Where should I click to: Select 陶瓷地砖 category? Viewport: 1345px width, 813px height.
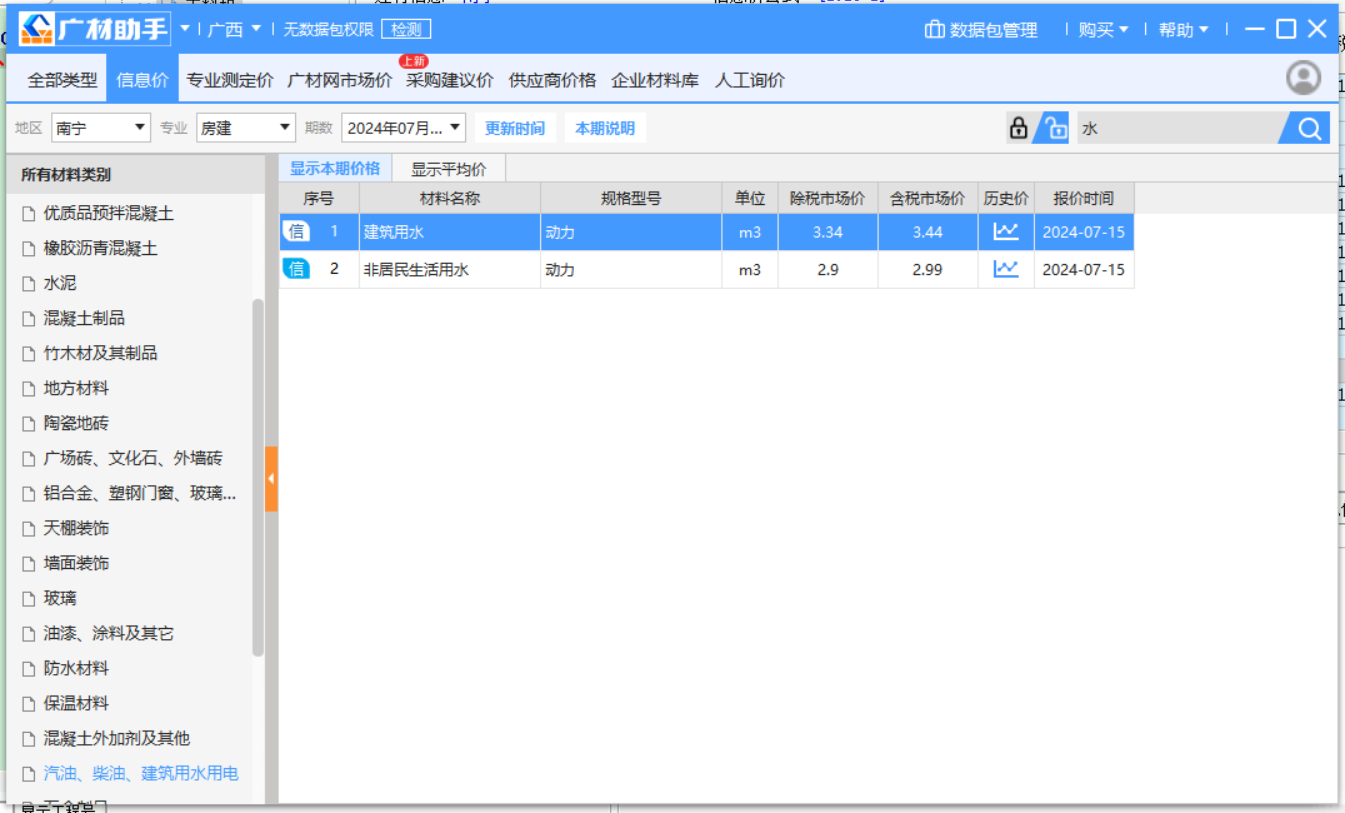[x=76, y=423]
